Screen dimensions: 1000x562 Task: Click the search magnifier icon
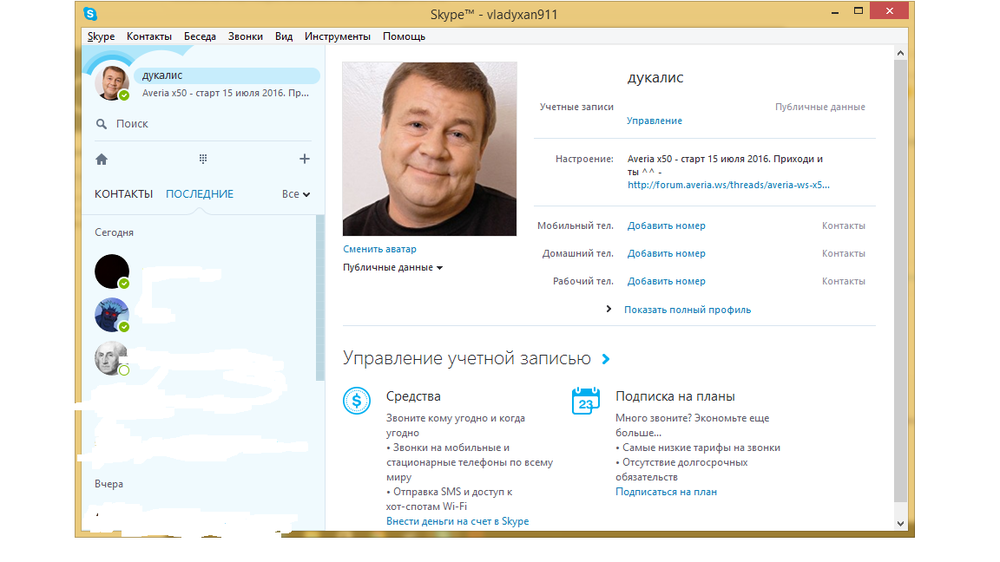click(x=101, y=124)
